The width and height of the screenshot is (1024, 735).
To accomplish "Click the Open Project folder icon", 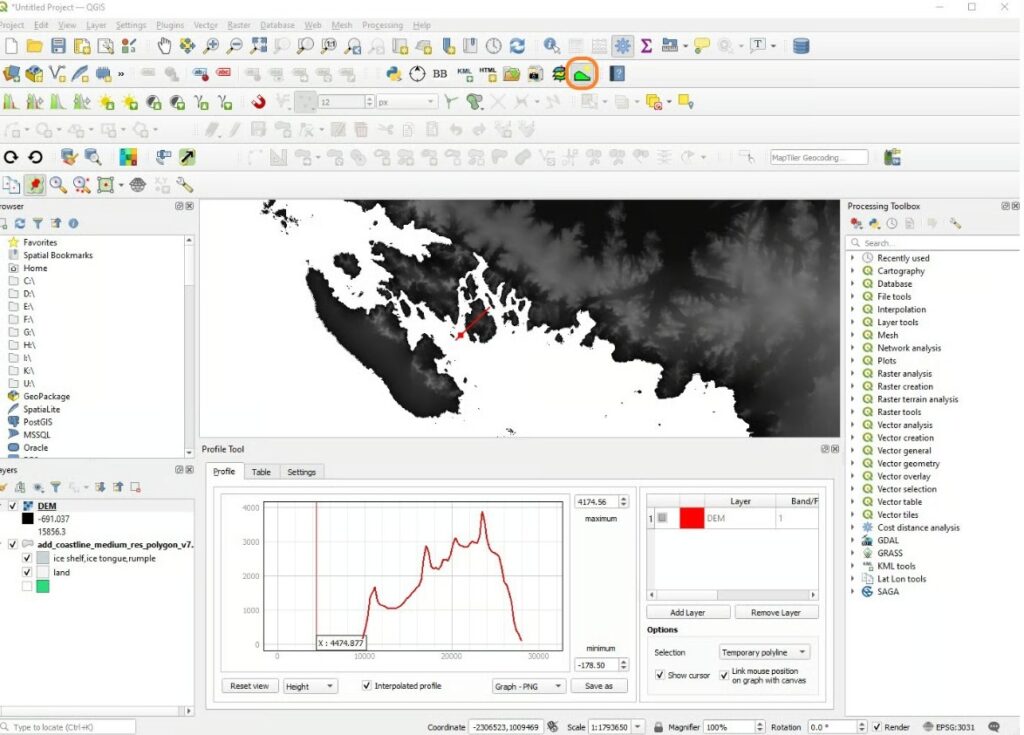I will tap(35, 46).
